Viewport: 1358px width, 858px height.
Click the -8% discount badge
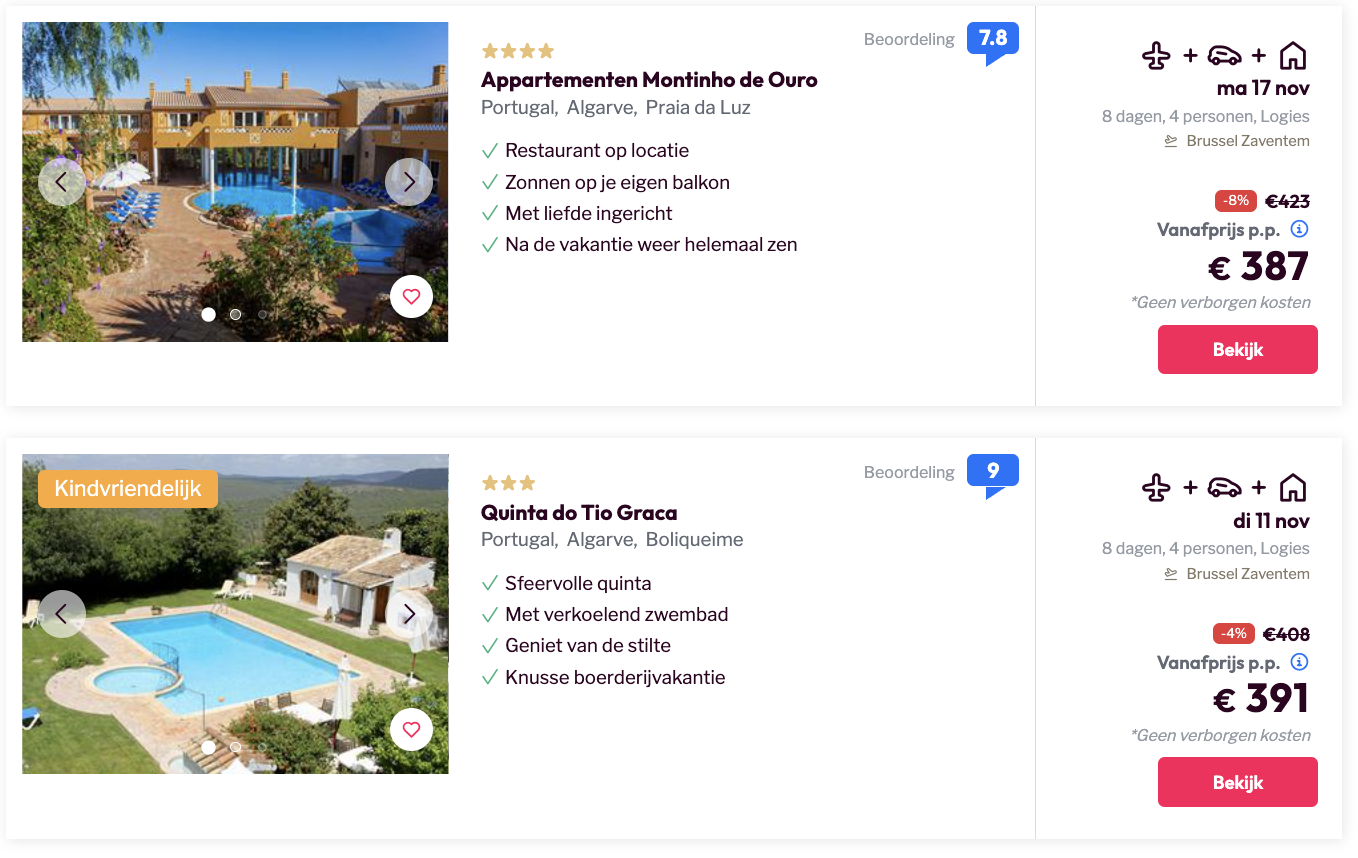pos(1235,201)
